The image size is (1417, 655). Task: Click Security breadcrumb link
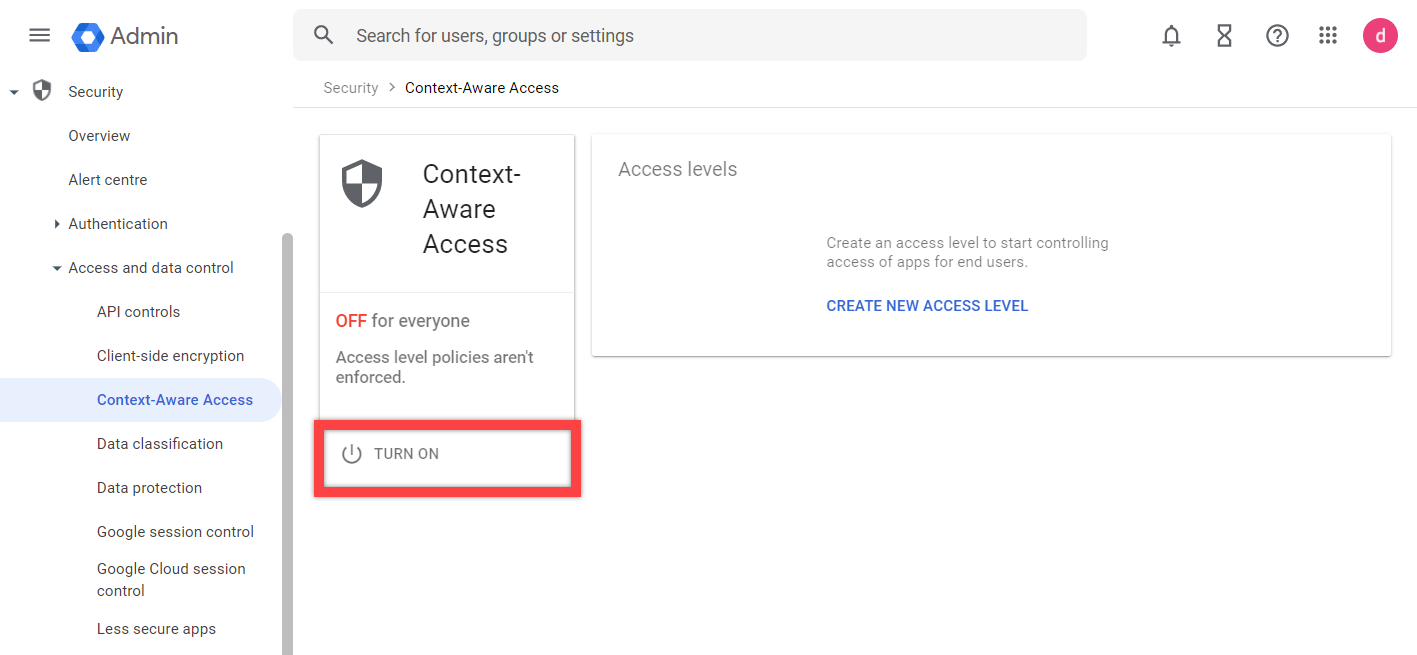coord(350,88)
